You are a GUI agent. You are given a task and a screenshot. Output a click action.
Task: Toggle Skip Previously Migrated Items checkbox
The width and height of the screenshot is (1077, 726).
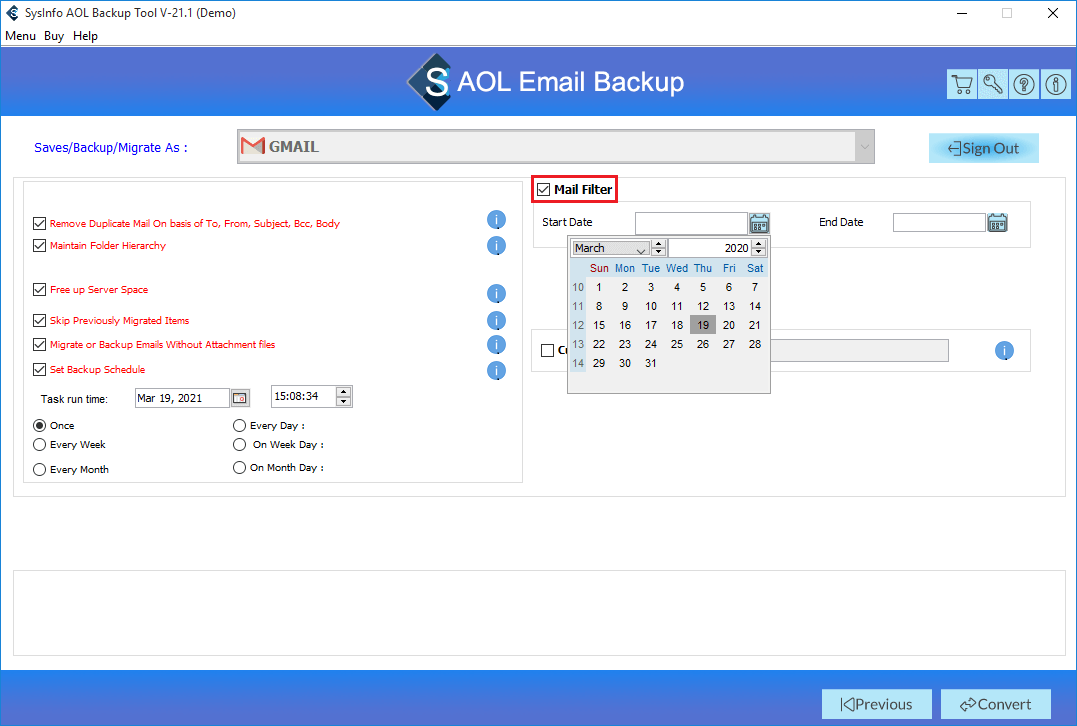coord(39,320)
